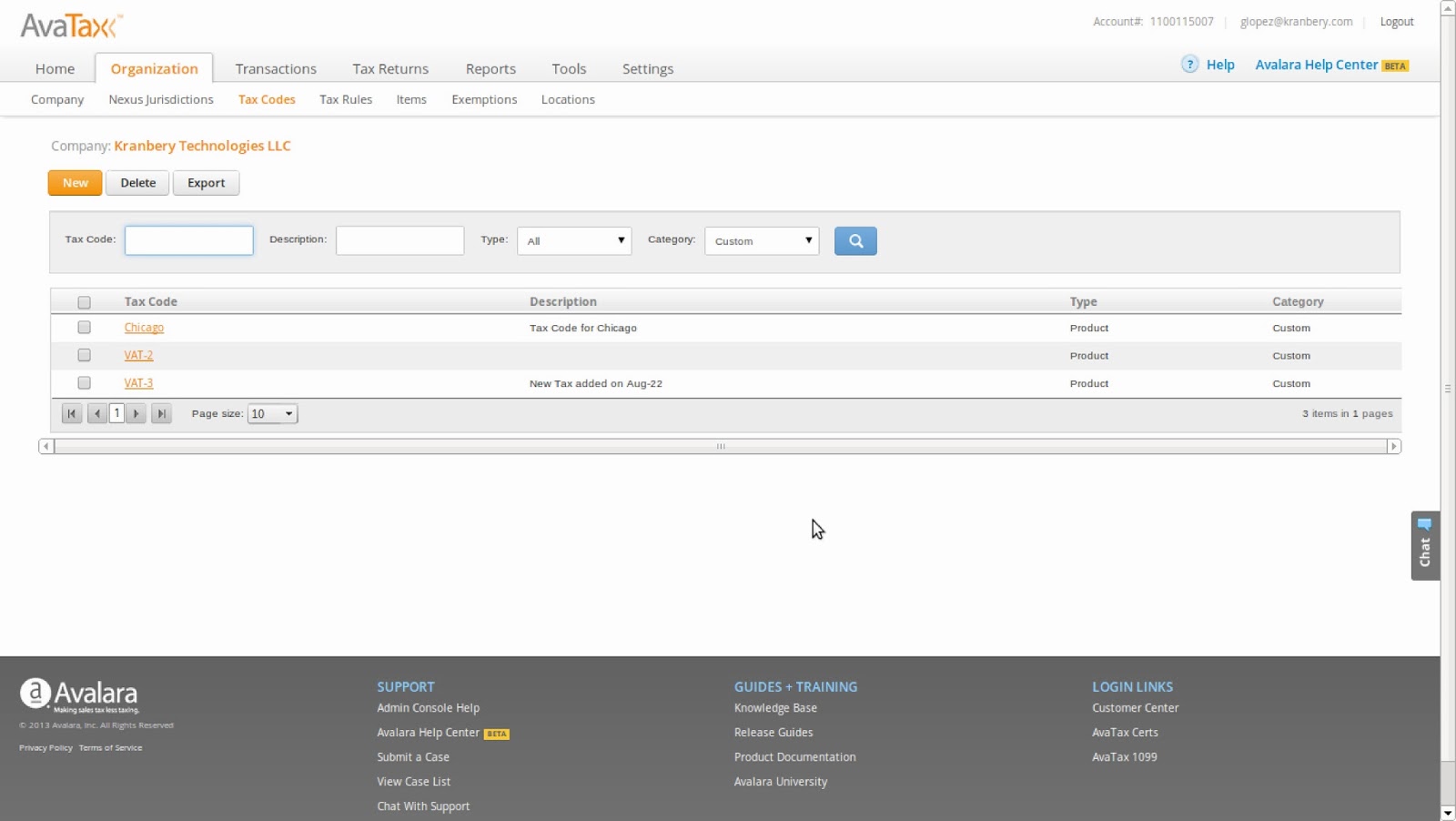This screenshot has height=821, width=1456.
Task: Open the Page size dropdown
Action: (272, 414)
